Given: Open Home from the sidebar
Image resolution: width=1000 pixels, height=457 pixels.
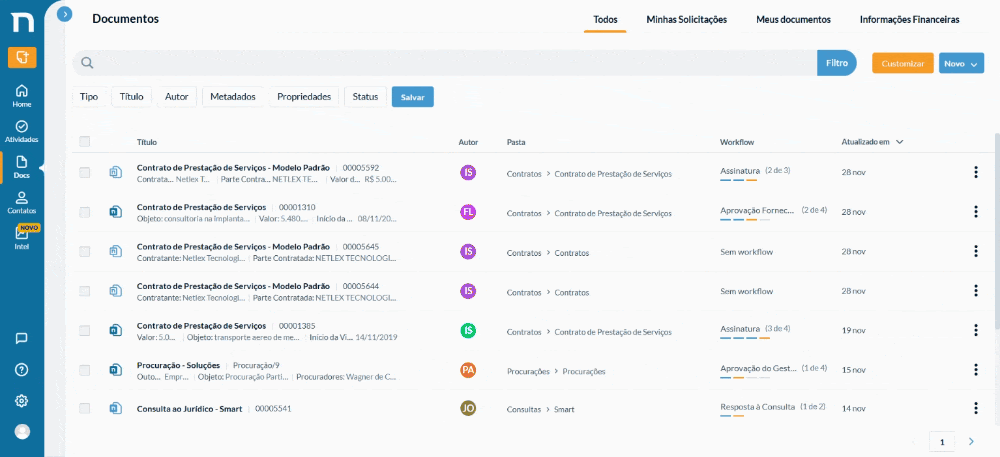Looking at the screenshot, I should pyautogui.click(x=22, y=96).
